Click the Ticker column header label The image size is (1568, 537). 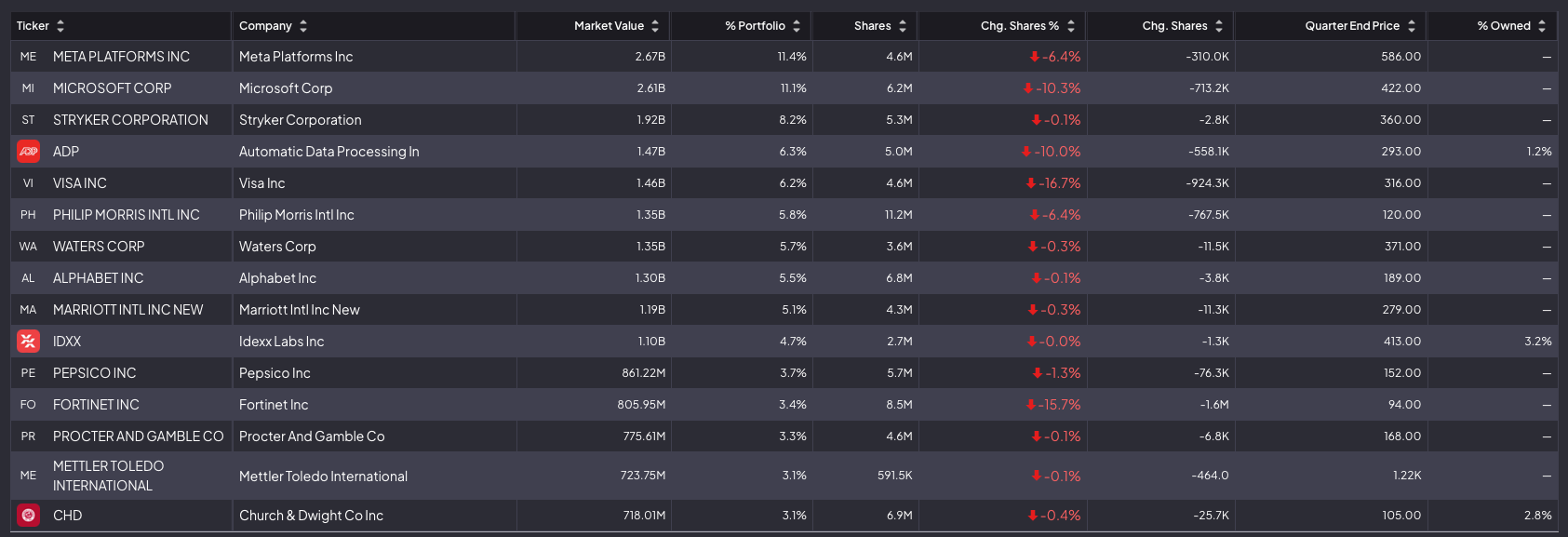click(x=33, y=26)
